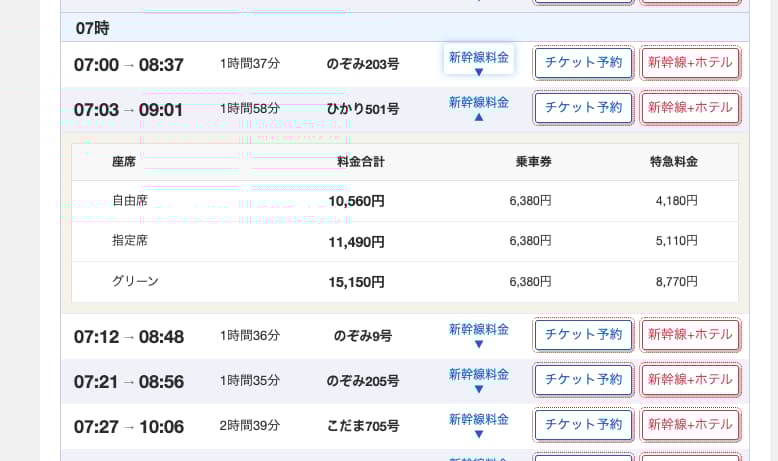The image size is (778, 461).
Task: Open 新幹線+ホテル for こだま705号
Action: (690, 425)
